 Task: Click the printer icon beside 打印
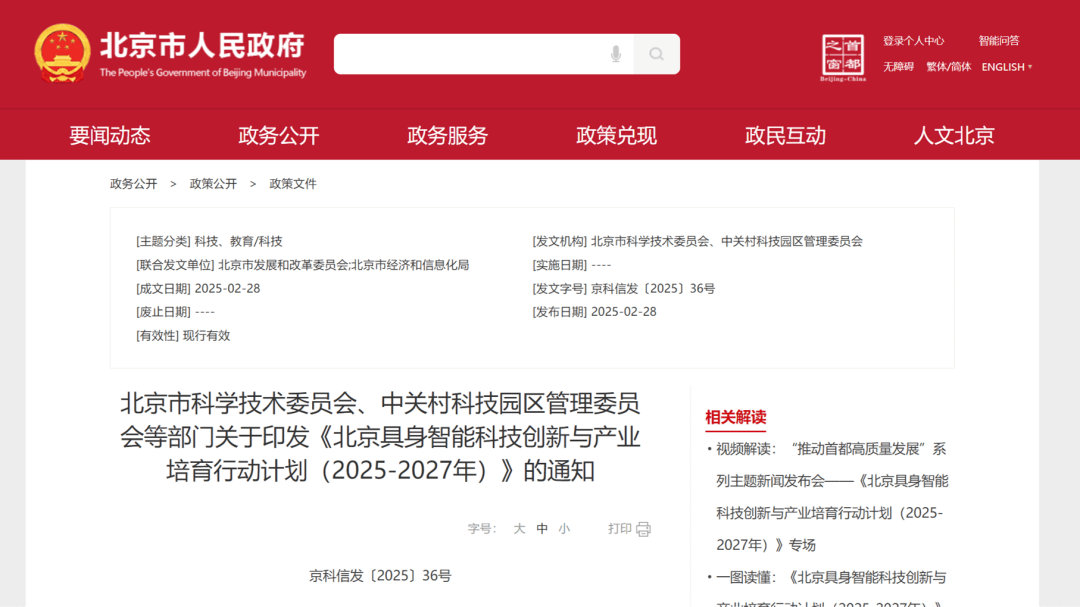point(643,529)
